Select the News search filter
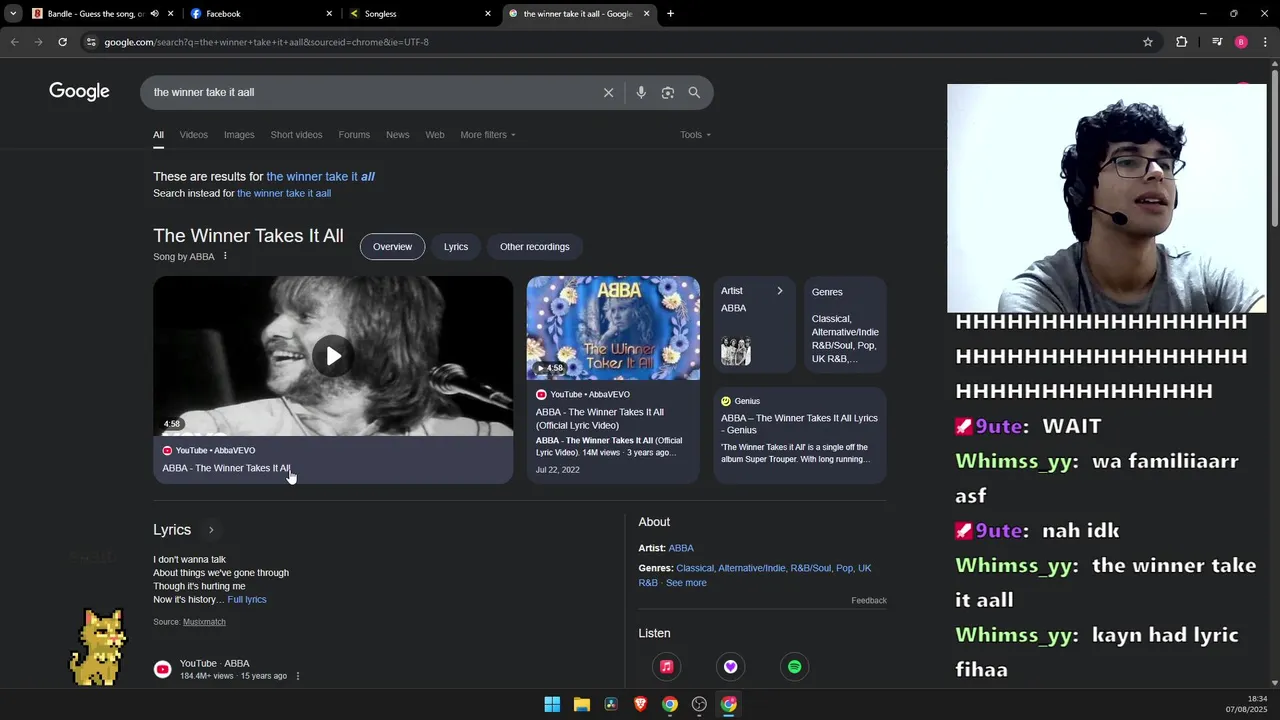 tap(398, 135)
